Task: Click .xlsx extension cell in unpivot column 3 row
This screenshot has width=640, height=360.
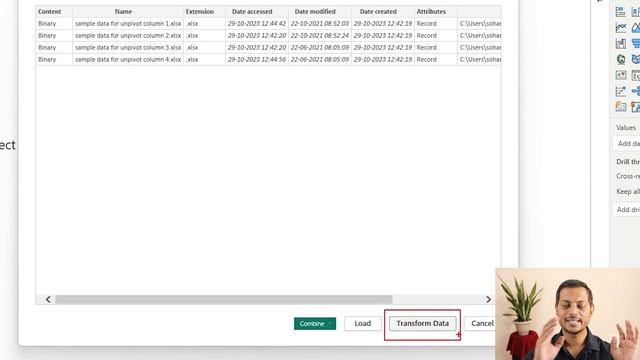Action: 204,47
